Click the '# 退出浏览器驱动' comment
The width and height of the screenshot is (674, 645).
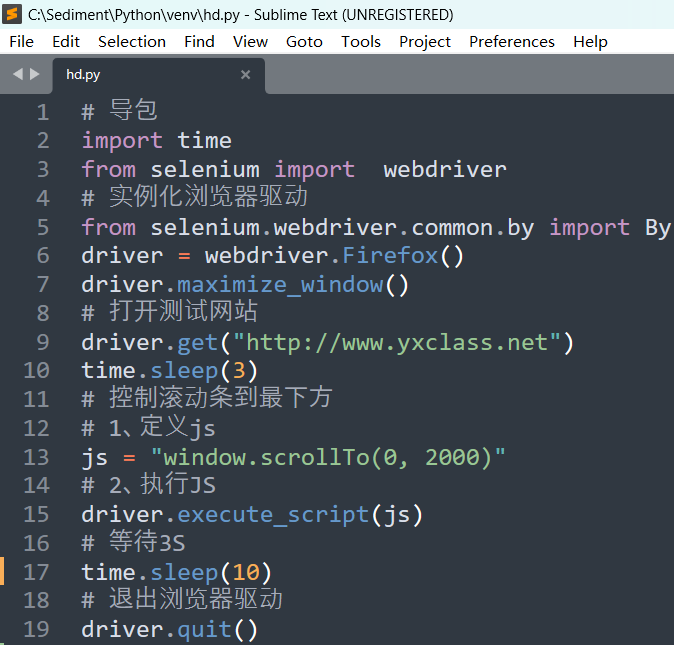(x=182, y=599)
